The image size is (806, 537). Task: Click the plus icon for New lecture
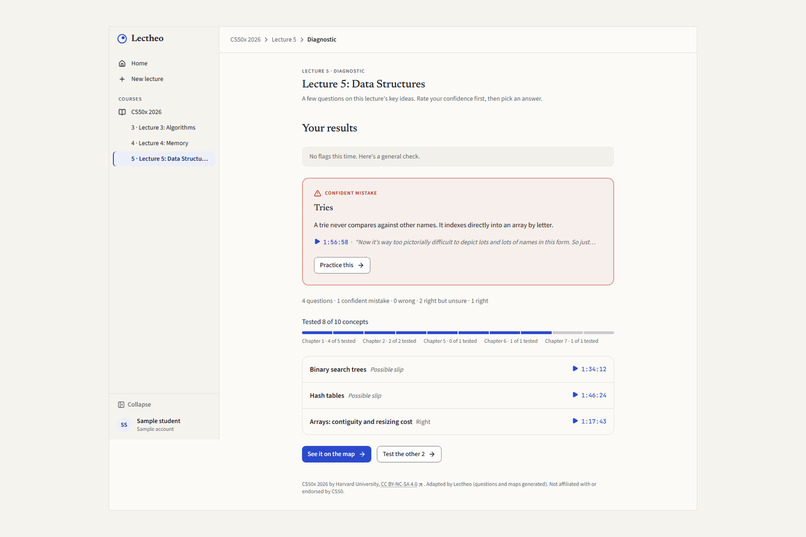(x=122, y=79)
